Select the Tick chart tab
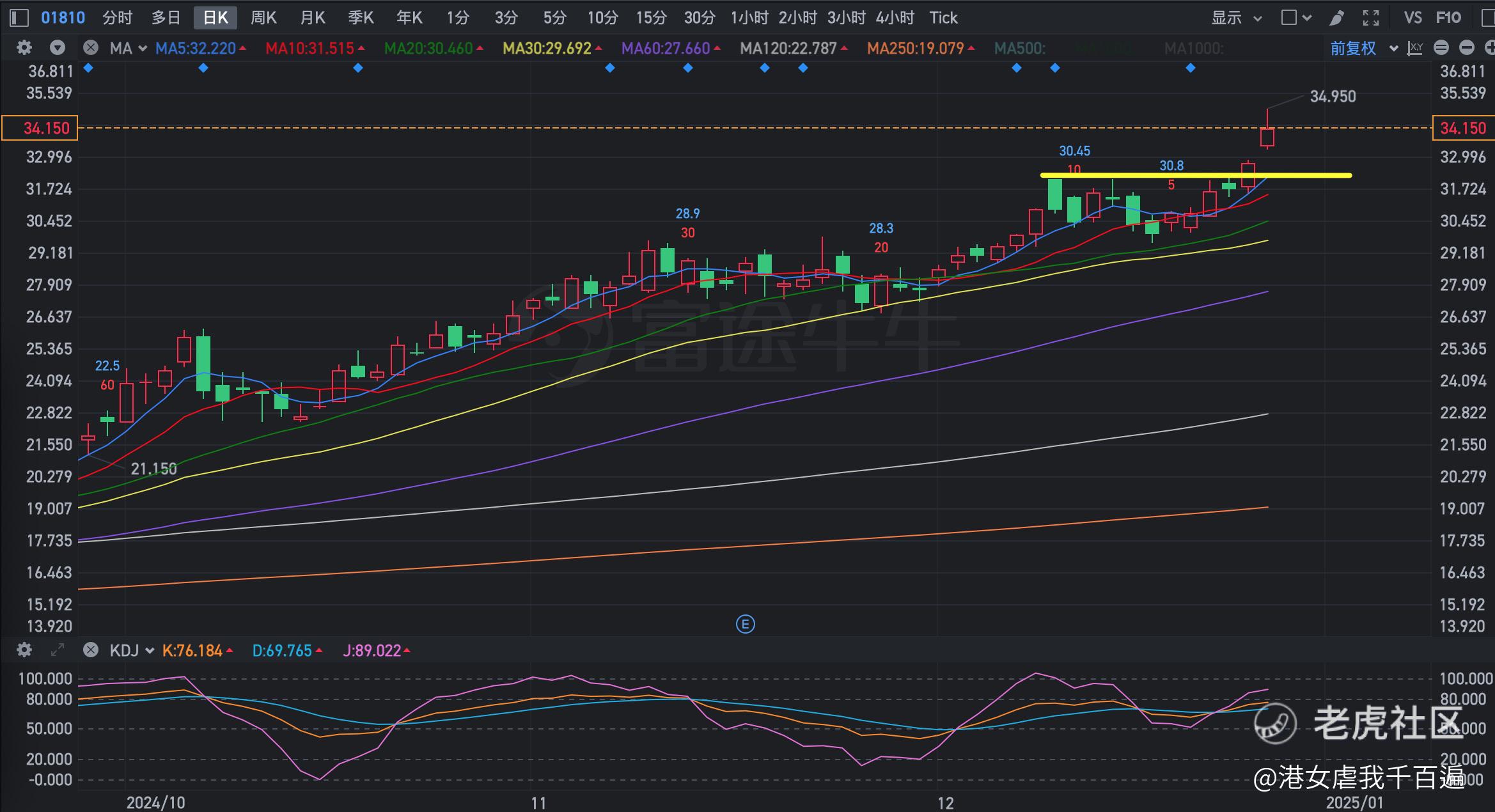Viewport: 1495px width, 812px height. (943, 18)
